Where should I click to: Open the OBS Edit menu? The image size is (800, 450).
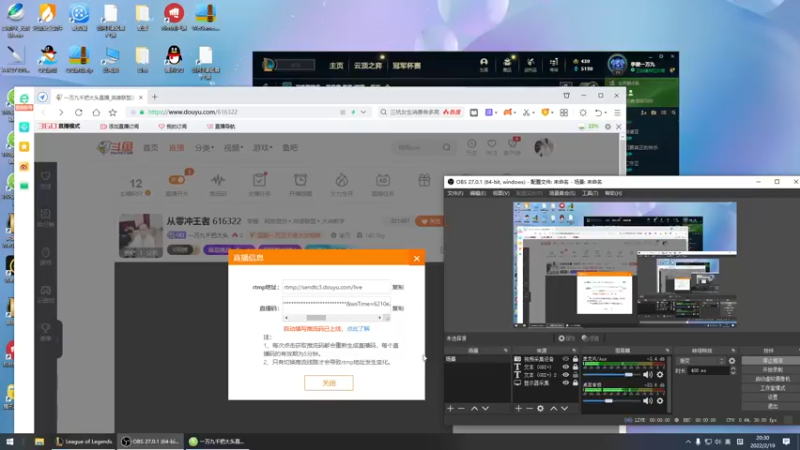(x=478, y=193)
